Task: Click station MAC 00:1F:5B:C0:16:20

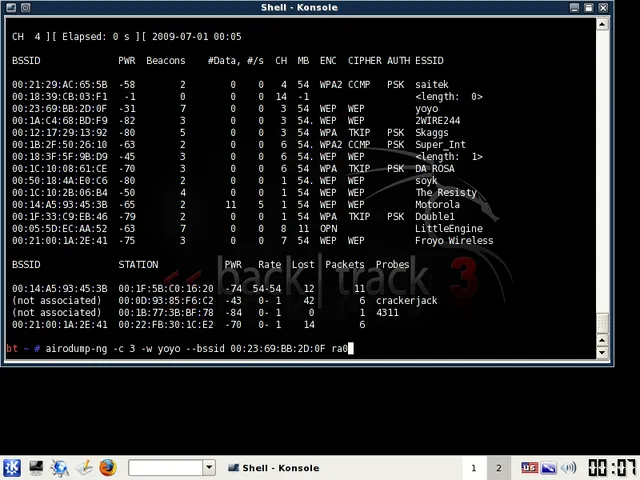Action: pyautogui.click(x=166, y=289)
